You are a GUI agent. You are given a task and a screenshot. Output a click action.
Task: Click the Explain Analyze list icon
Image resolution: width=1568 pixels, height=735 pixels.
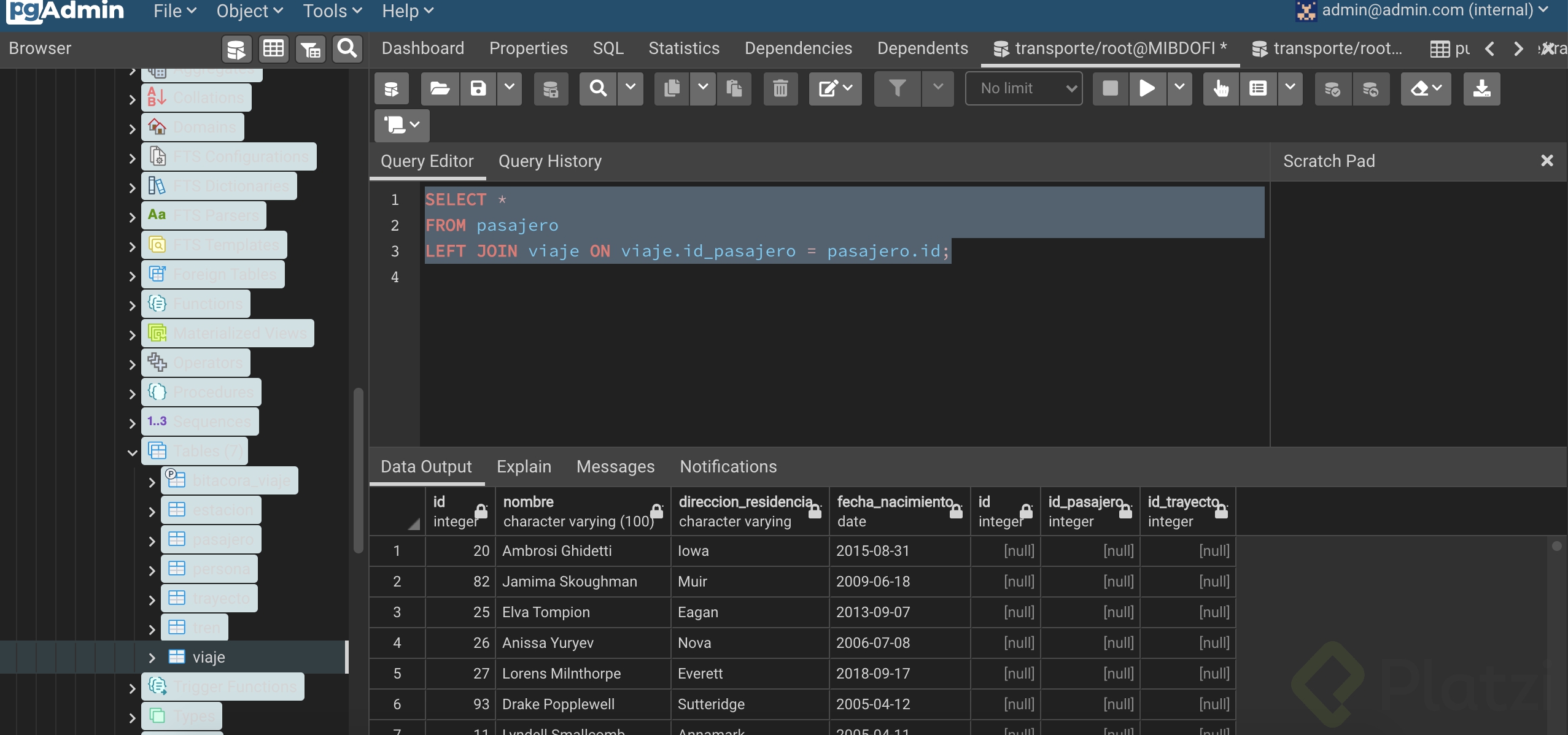[x=1258, y=89]
